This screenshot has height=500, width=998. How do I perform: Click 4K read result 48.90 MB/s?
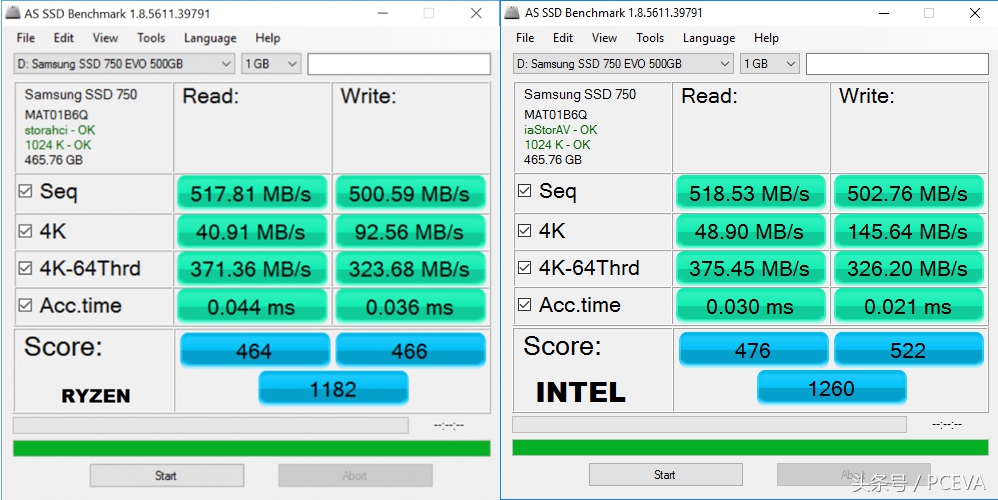coord(750,232)
